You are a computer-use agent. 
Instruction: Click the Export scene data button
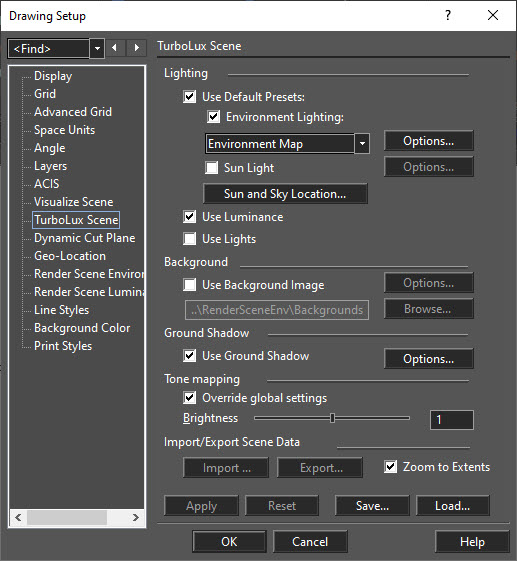point(320,468)
